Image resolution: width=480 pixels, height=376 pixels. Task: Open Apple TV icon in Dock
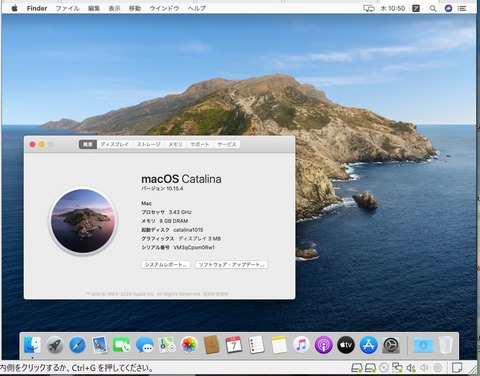click(x=346, y=345)
